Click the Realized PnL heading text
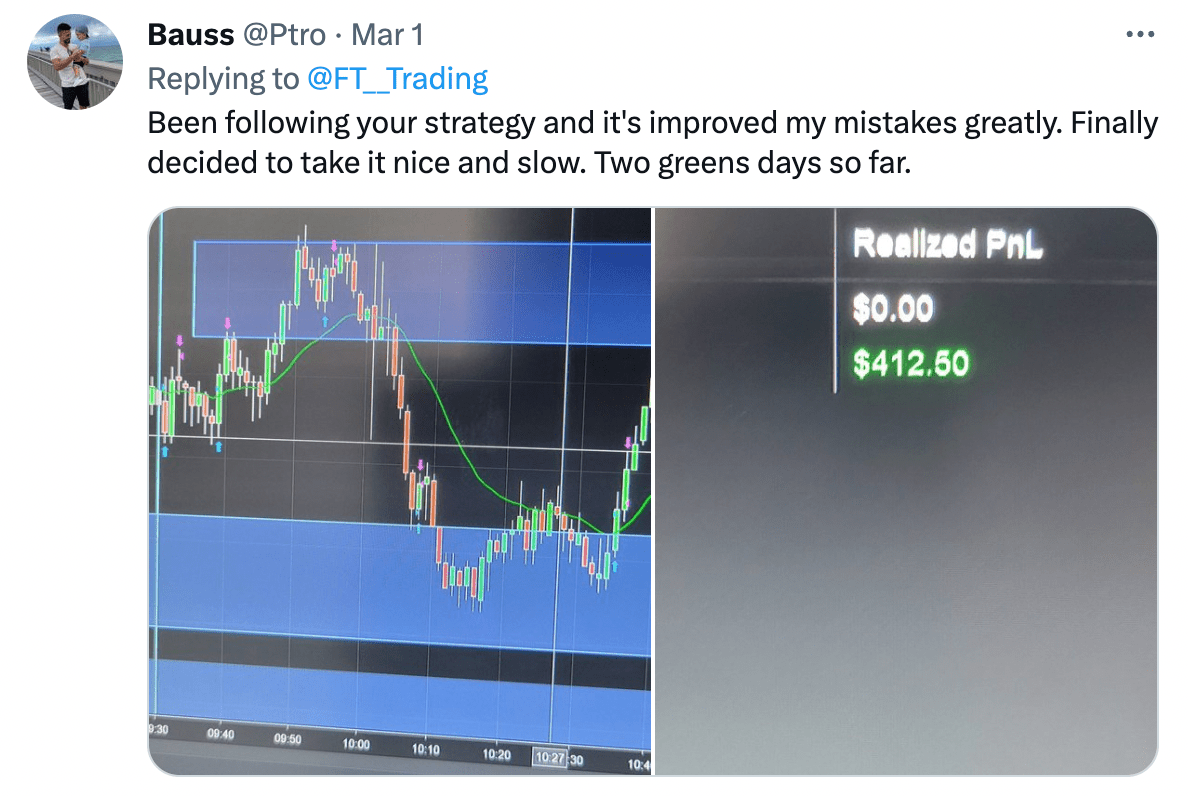1188x796 pixels. click(947, 244)
